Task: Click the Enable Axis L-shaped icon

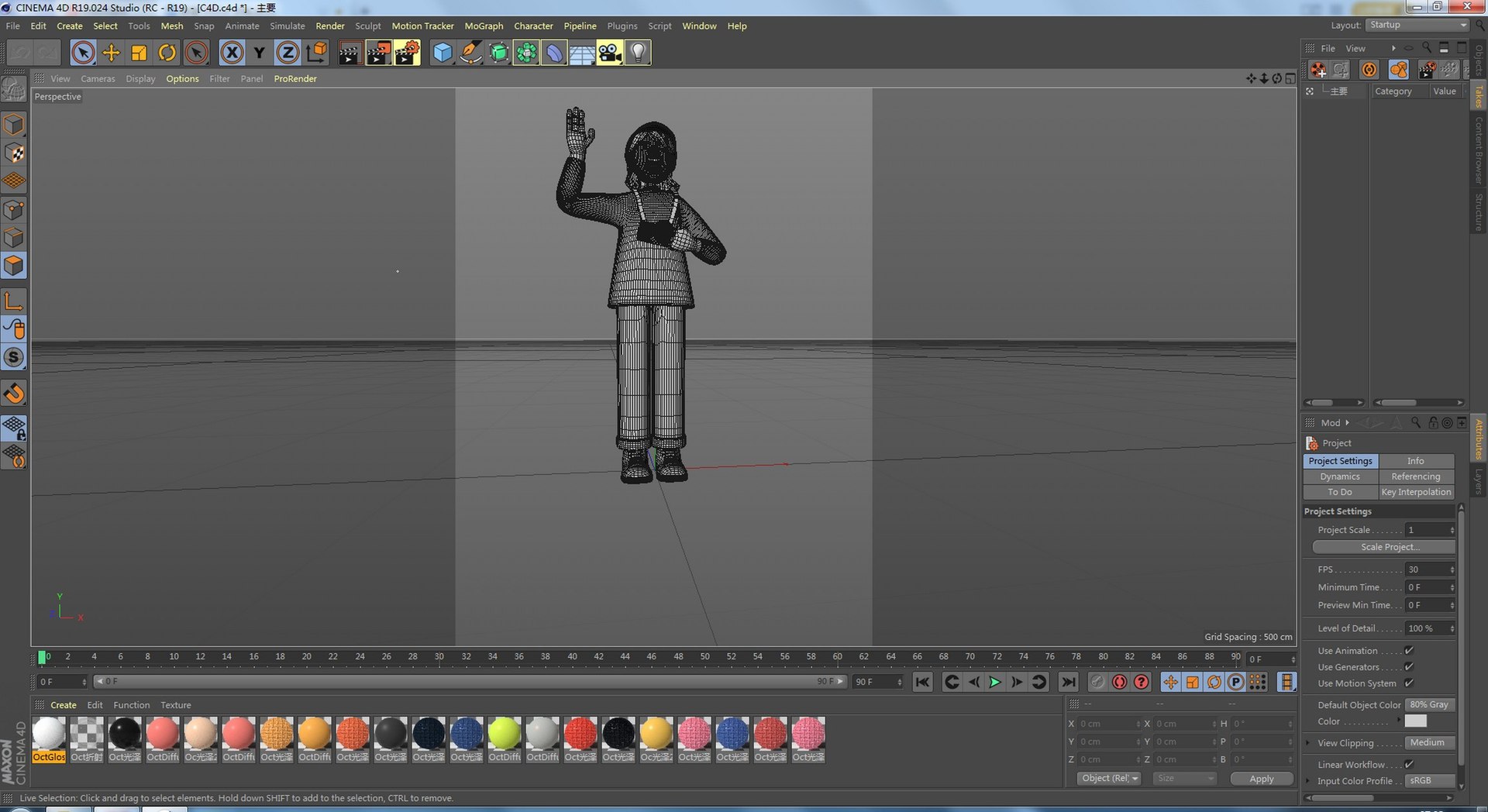Action: coord(14,301)
